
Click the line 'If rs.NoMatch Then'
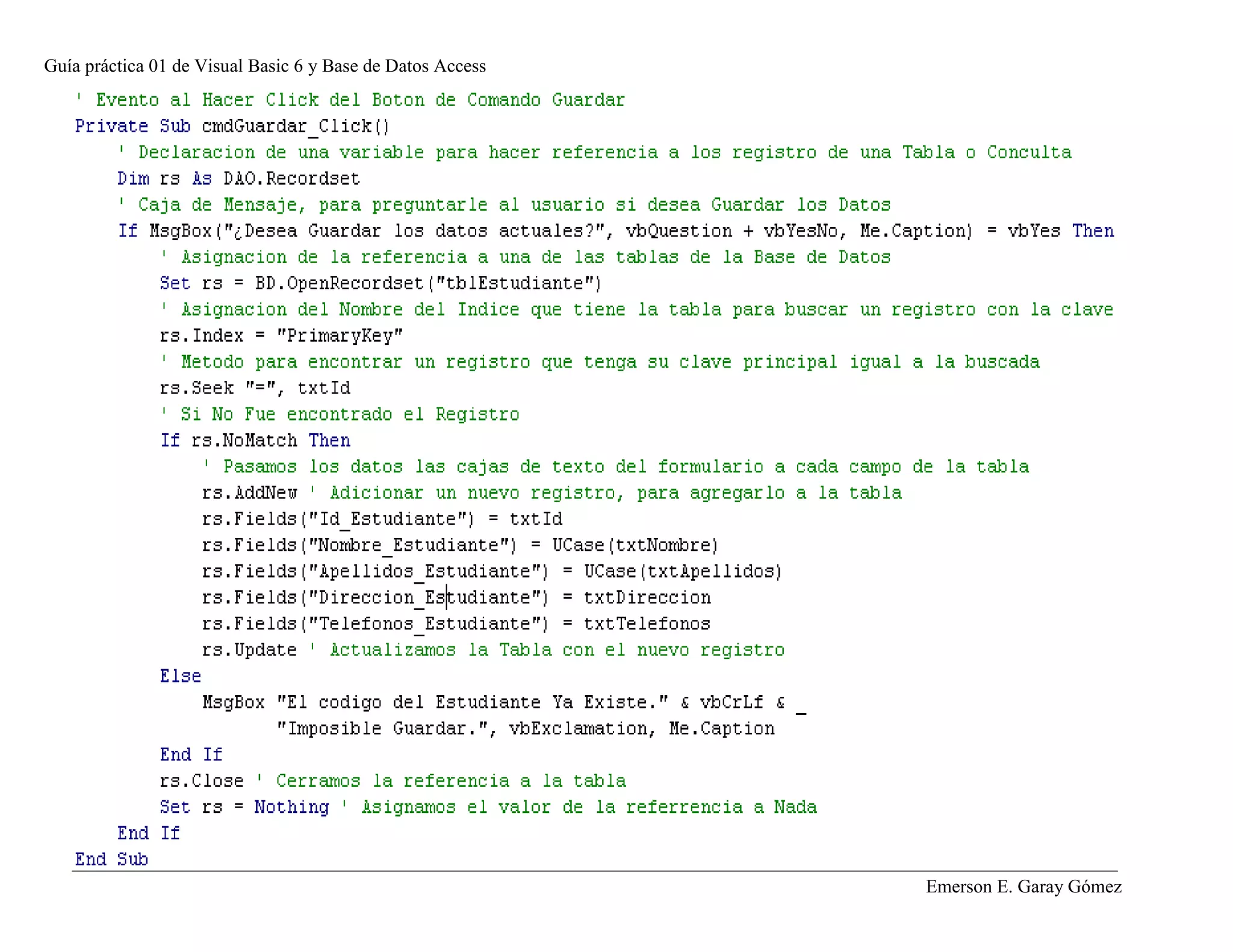tap(255, 440)
